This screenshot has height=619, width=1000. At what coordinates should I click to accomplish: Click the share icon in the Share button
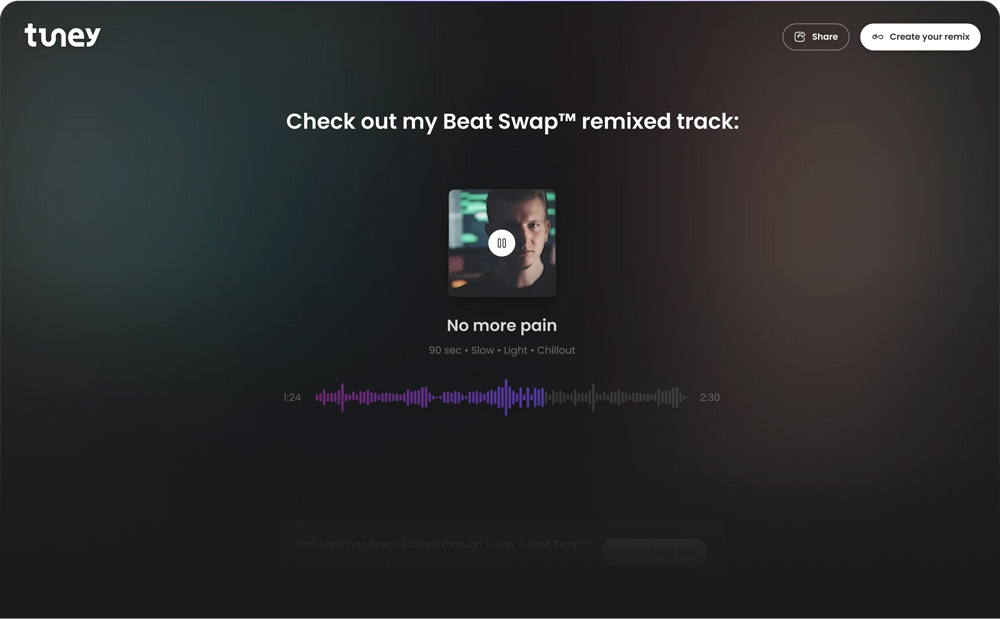tap(800, 37)
